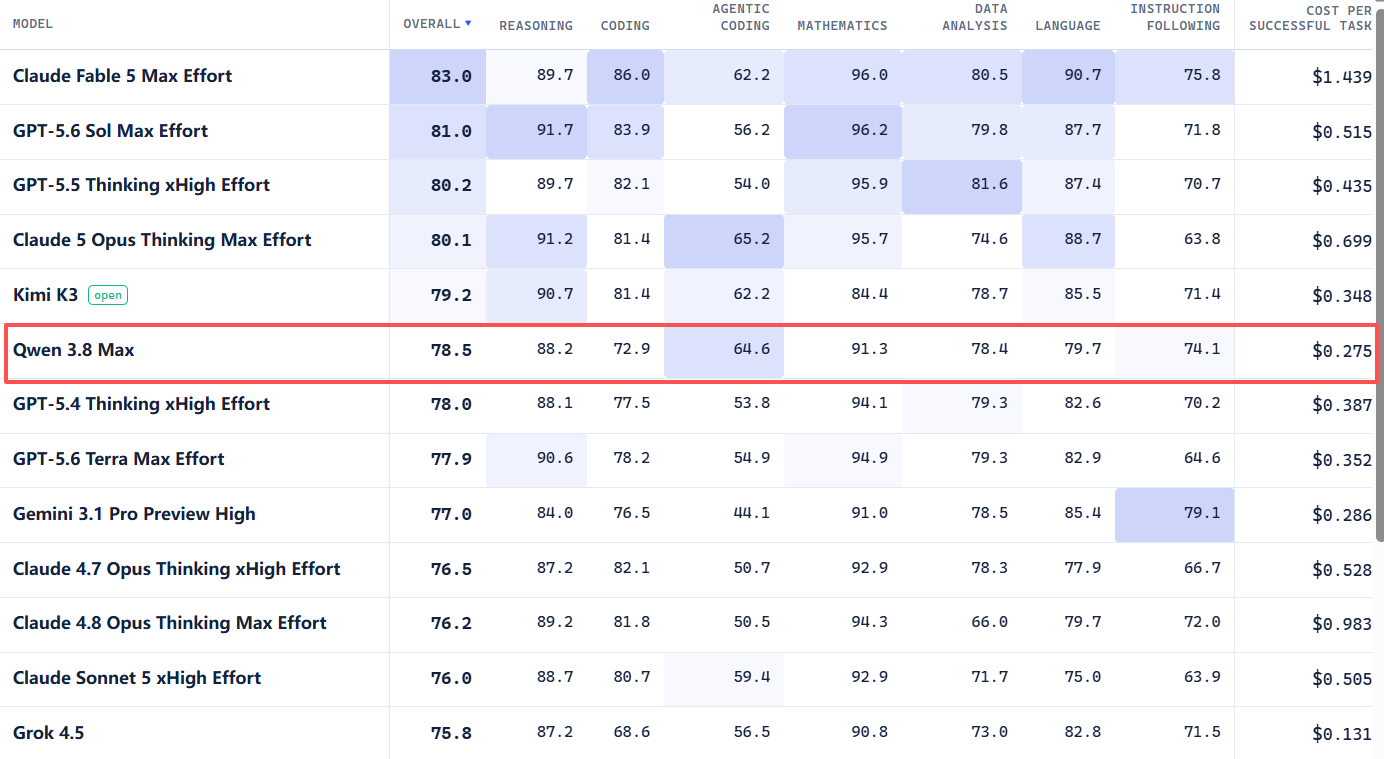Click Claude Sonnet 5's agentic coding score 59.4
The height and width of the screenshot is (759, 1384).
[x=751, y=678]
